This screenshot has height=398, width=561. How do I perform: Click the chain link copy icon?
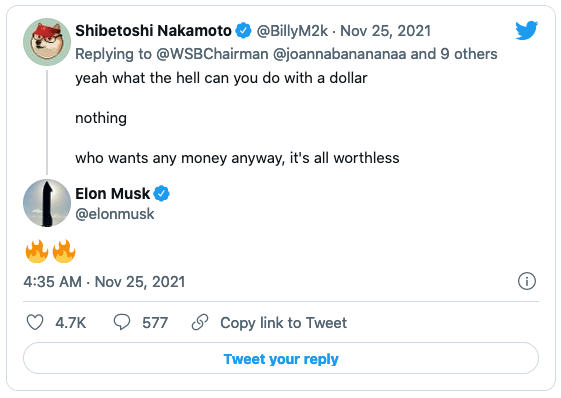[x=200, y=322]
